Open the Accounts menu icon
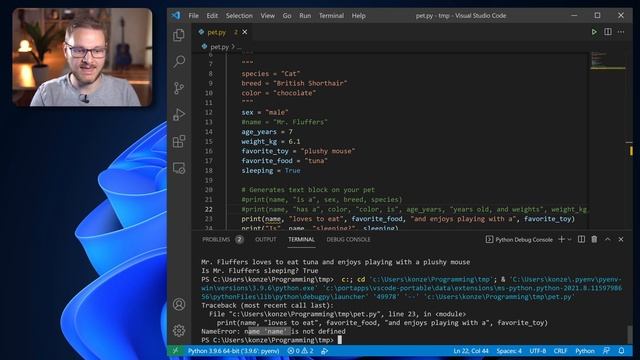Image resolution: width=640 pixels, height=360 pixels. [x=179, y=304]
